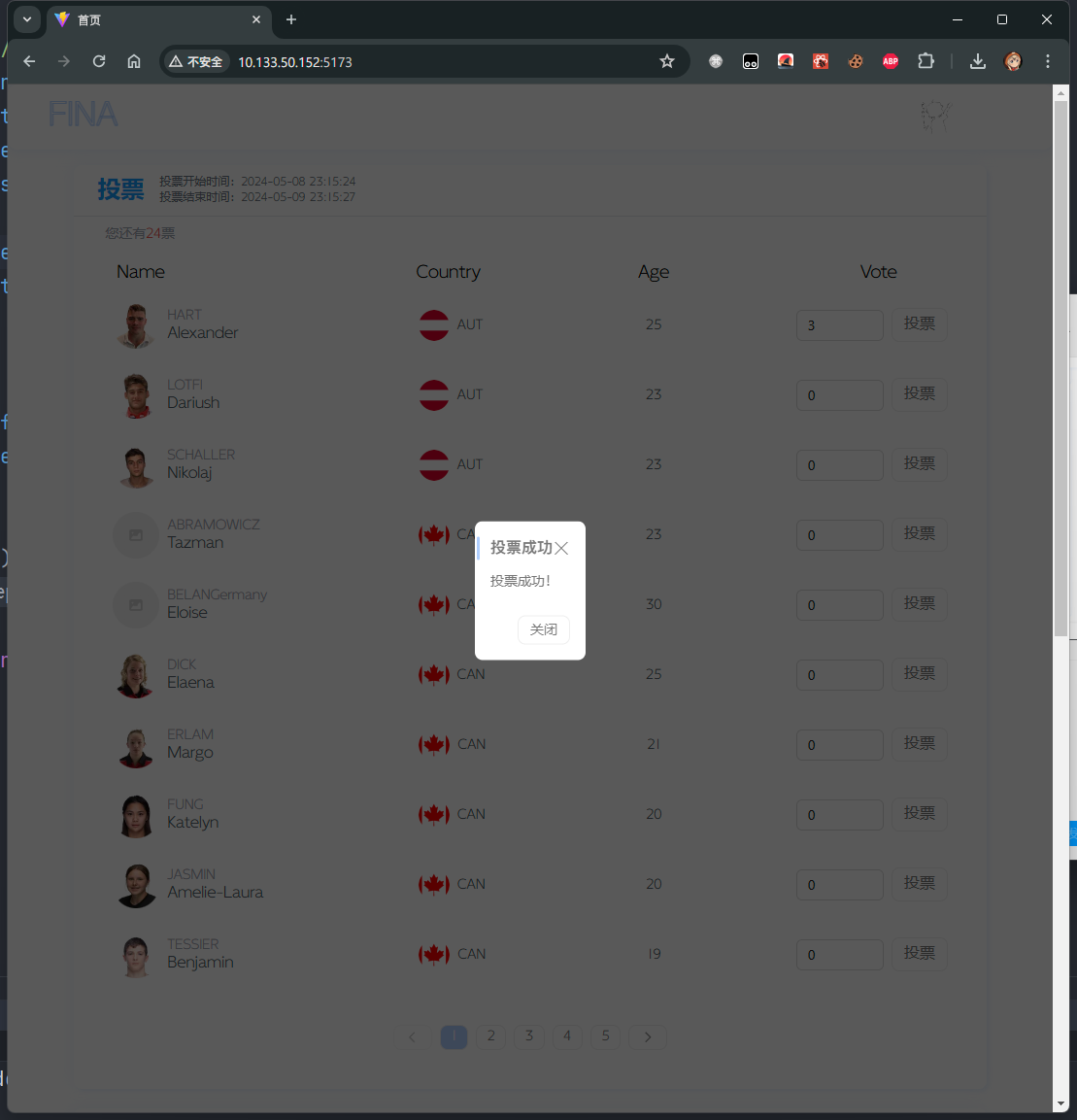Click 投票 button for ABRAMOWICZ Tazman
1077x1120 pixels.
pos(919,534)
